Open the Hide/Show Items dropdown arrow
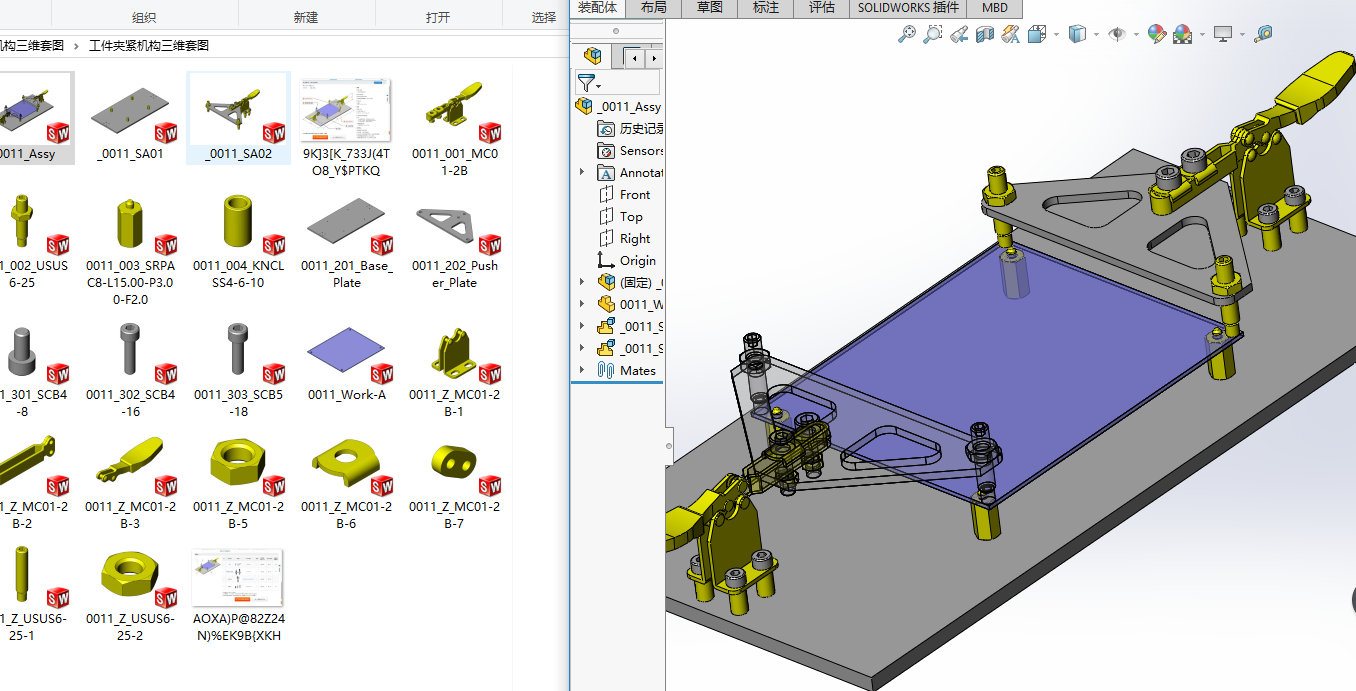 point(1136,34)
